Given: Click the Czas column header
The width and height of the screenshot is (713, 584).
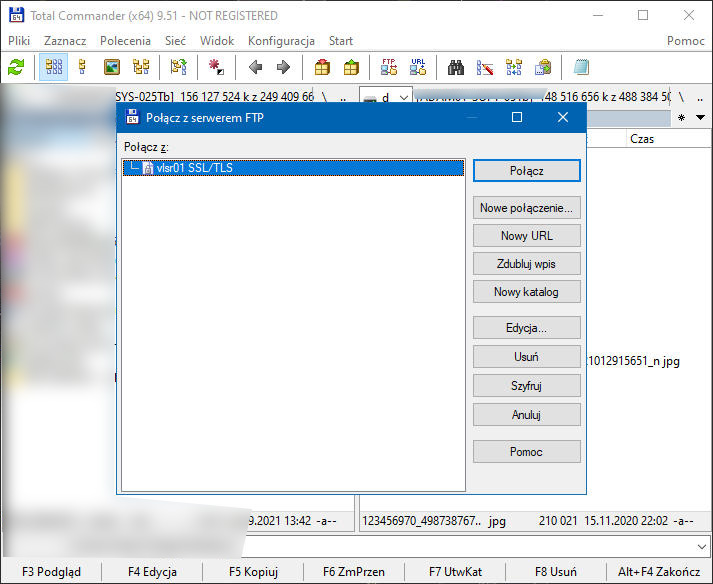Looking at the screenshot, I should (x=642, y=139).
